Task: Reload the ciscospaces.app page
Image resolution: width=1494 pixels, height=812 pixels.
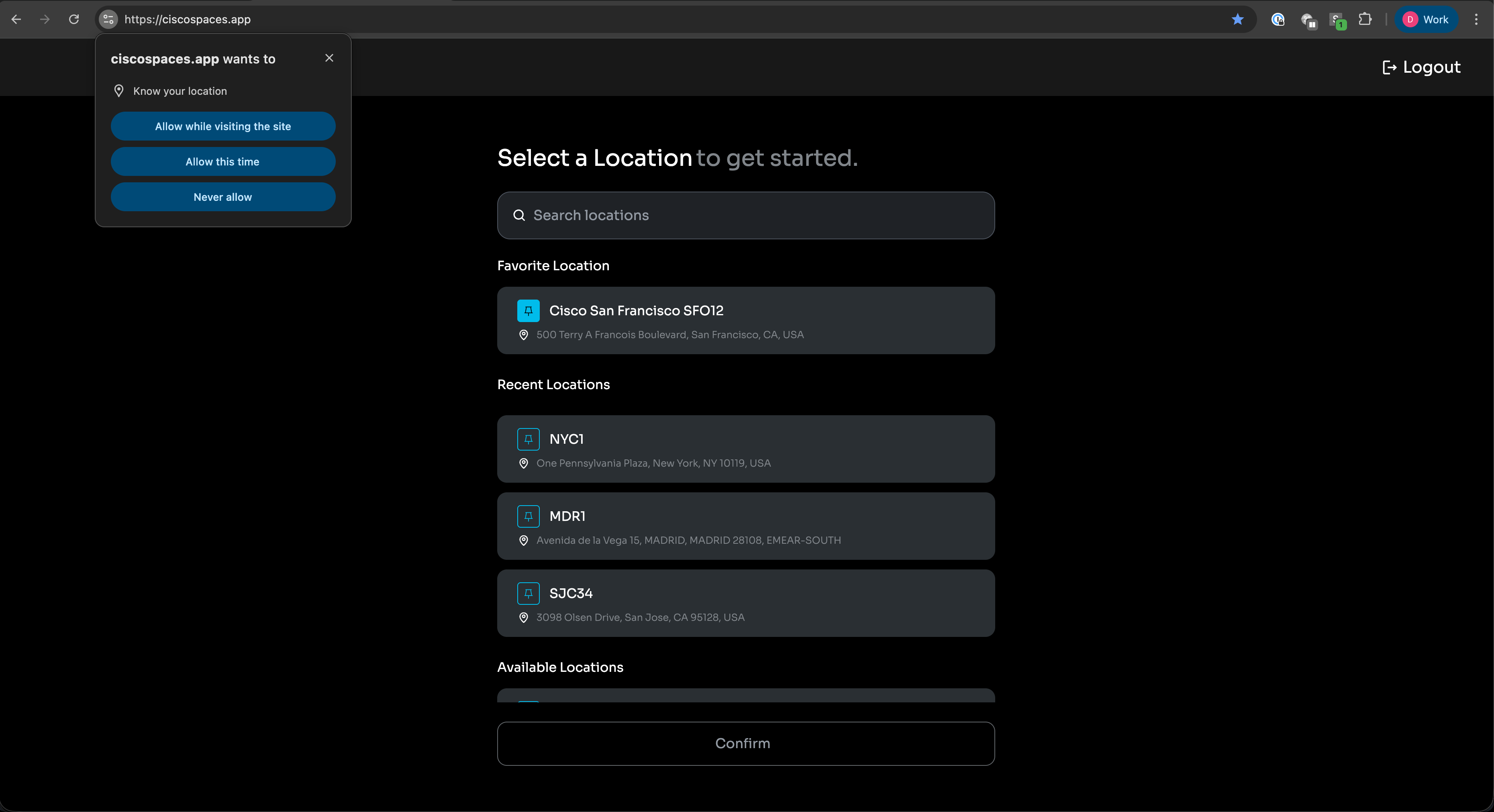Action: pos(73,19)
